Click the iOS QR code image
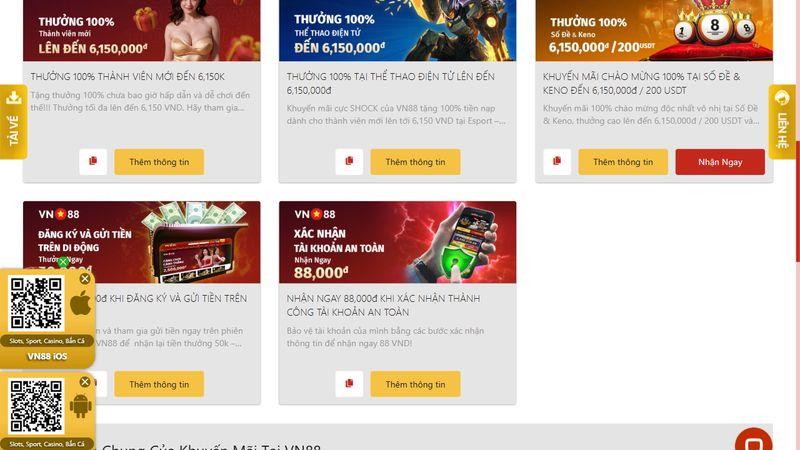 (36, 304)
